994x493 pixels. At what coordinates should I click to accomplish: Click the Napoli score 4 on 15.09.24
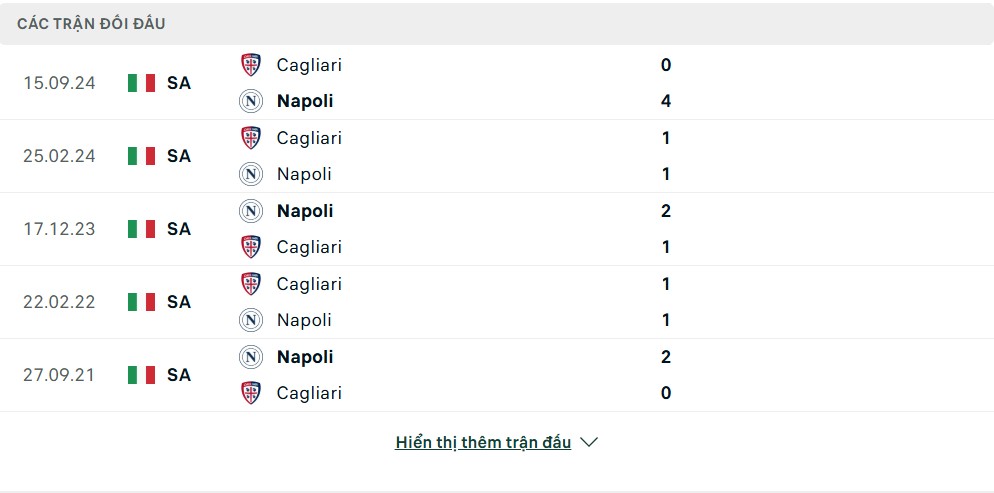666,101
